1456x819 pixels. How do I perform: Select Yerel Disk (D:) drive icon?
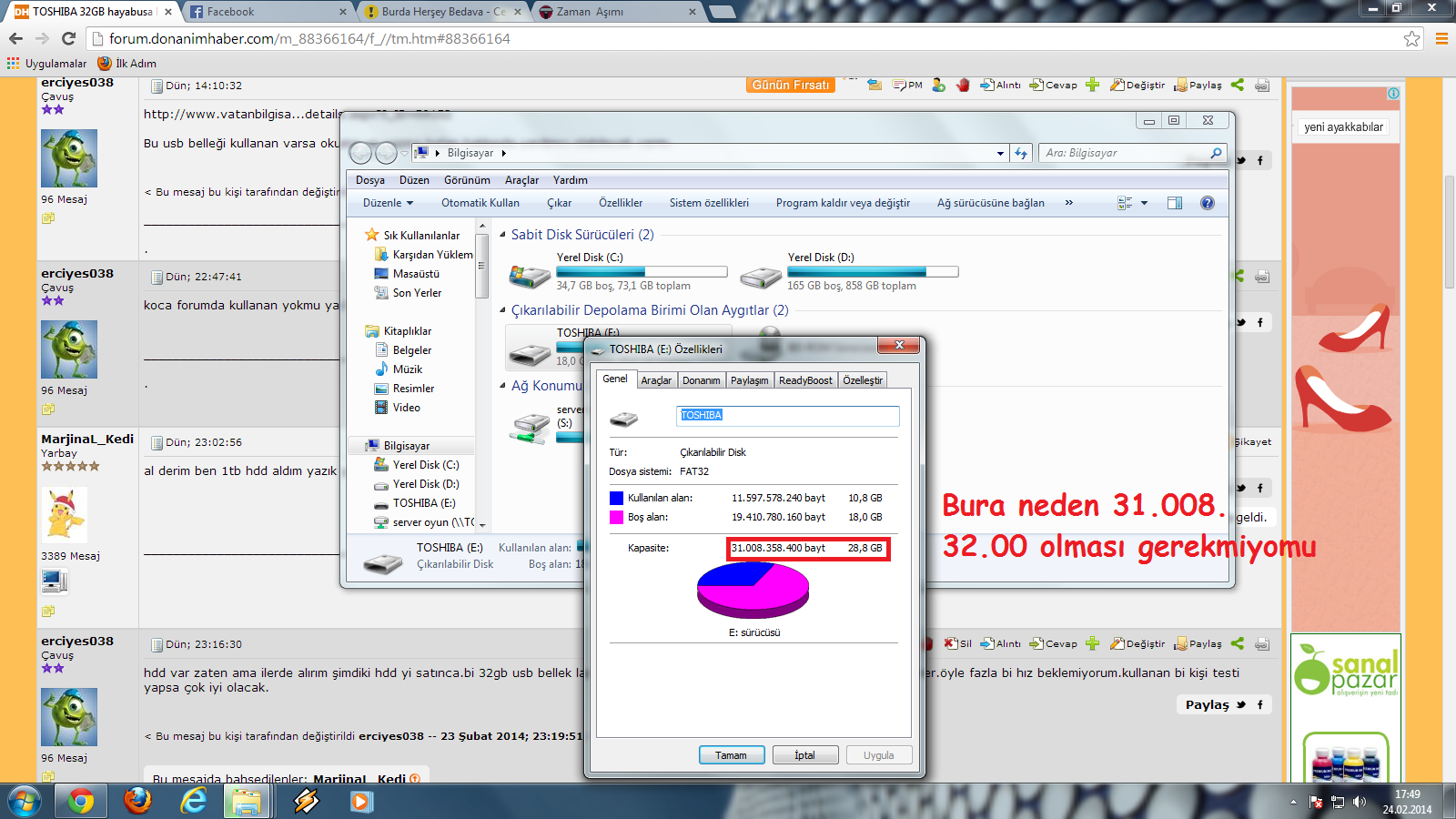pyautogui.click(x=761, y=277)
